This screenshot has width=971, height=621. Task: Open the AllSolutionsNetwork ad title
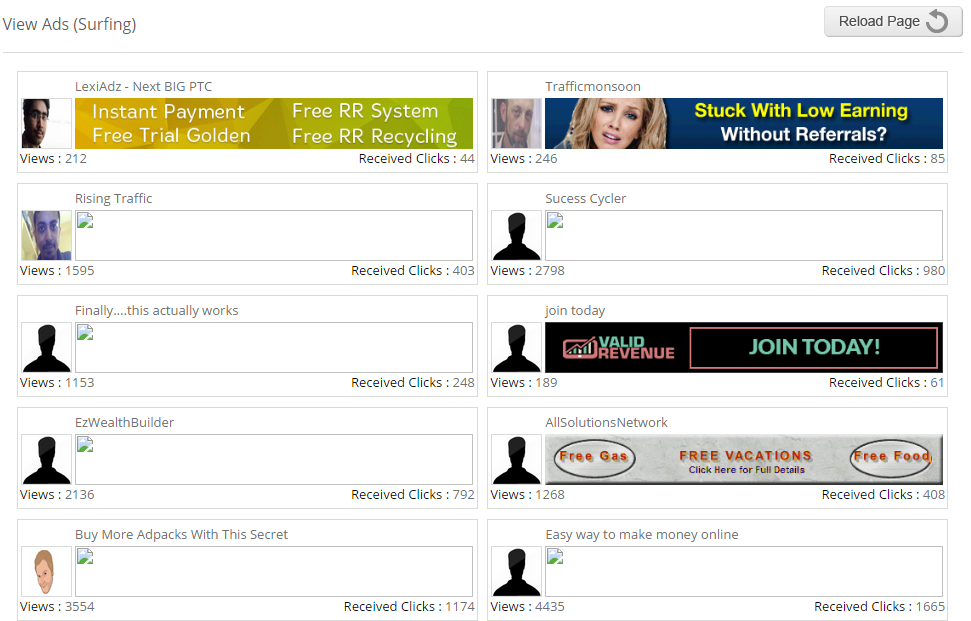click(x=606, y=423)
